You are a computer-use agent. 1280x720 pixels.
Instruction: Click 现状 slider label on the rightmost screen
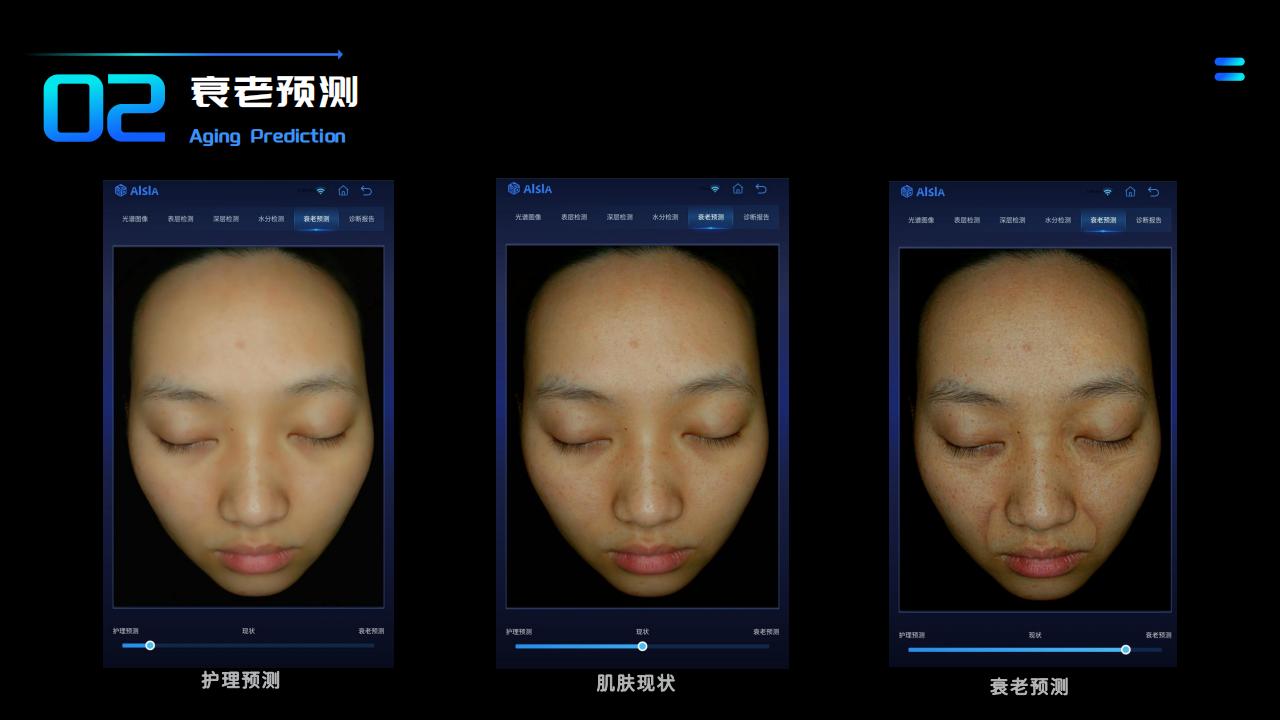coord(1035,635)
